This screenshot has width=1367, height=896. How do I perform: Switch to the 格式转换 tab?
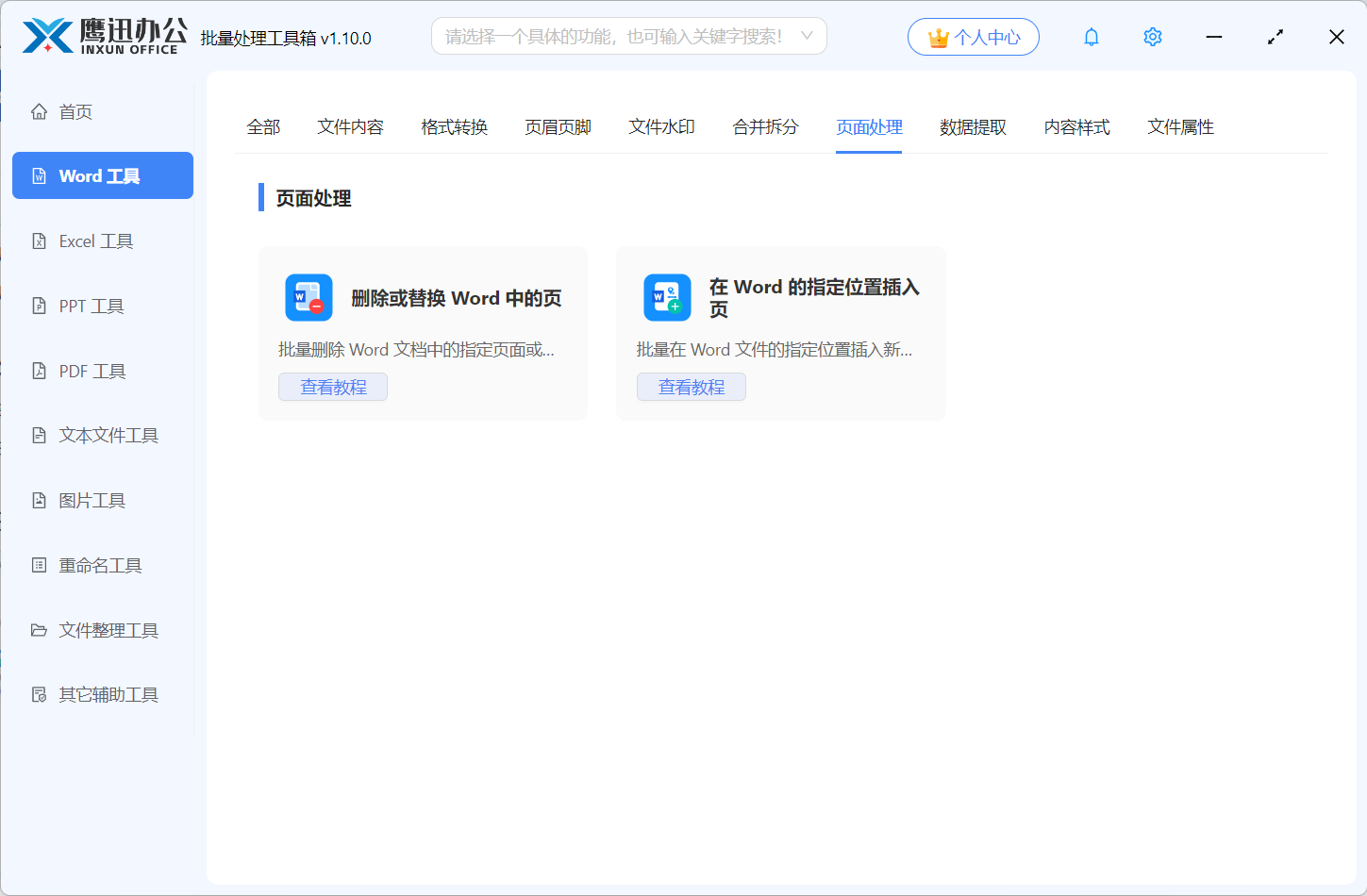(x=454, y=126)
